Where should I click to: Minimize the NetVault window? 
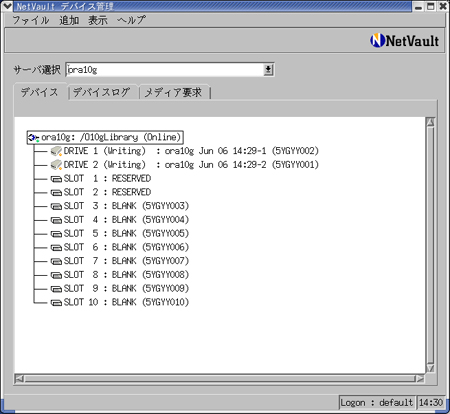point(419,6)
